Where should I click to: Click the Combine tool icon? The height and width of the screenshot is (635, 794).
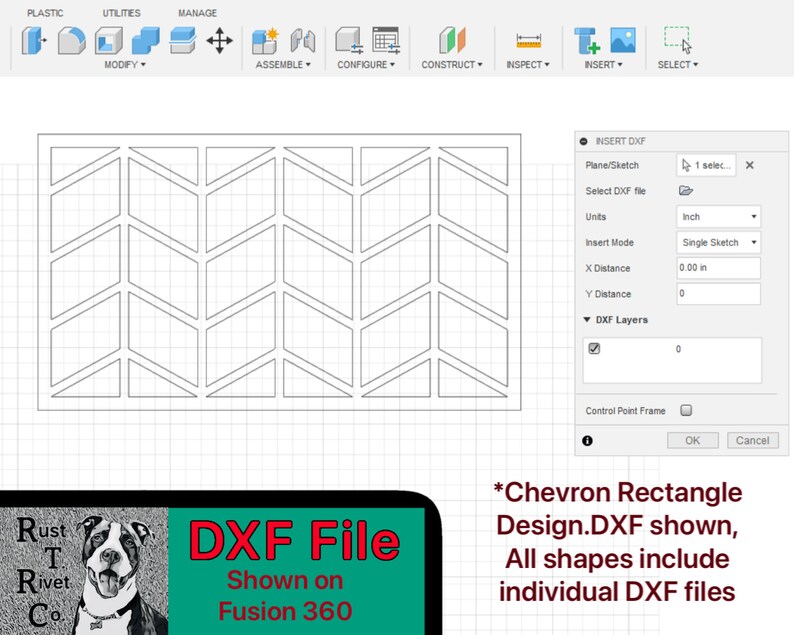(x=145, y=41)
